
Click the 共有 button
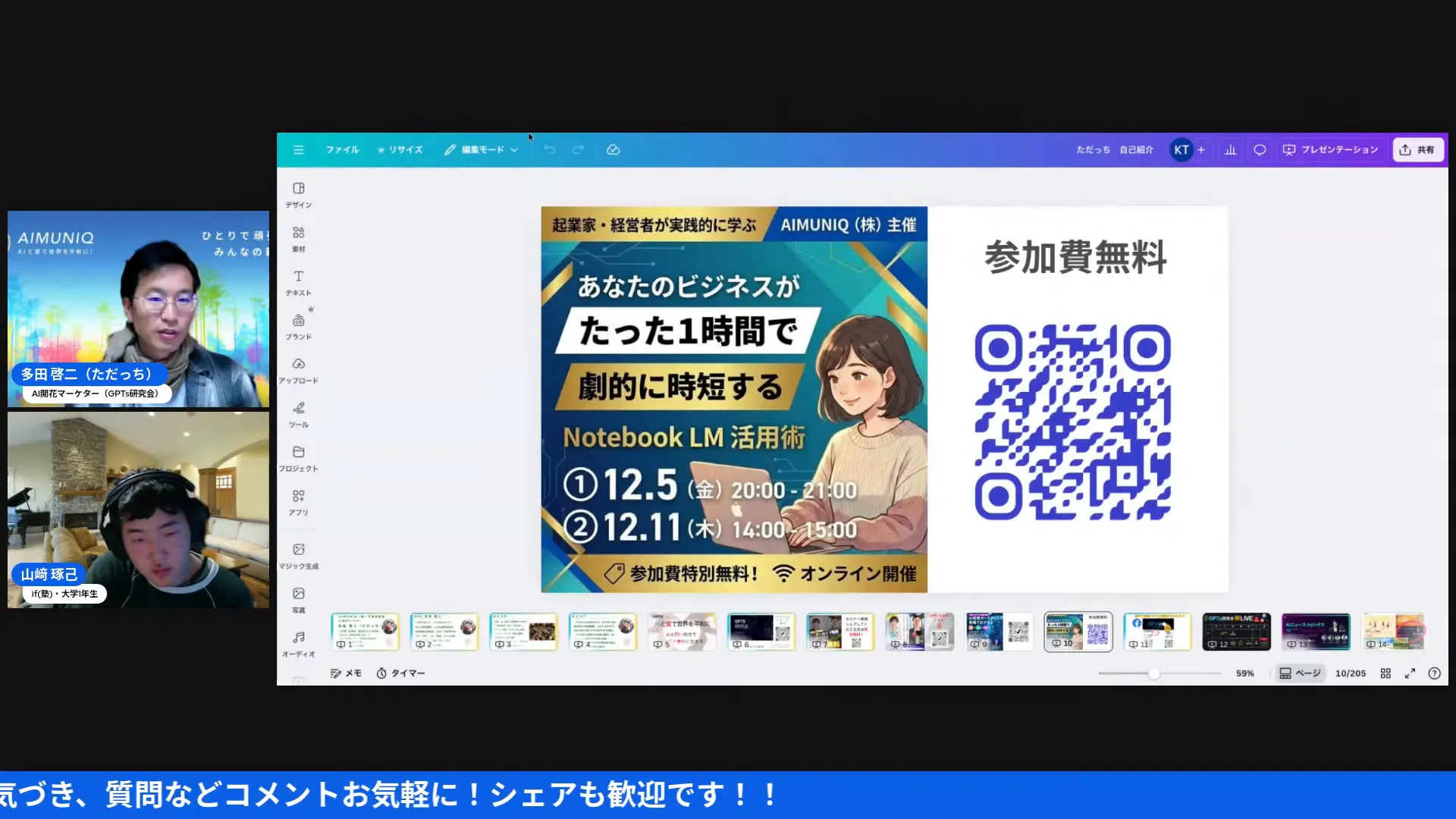(1417, 149)
